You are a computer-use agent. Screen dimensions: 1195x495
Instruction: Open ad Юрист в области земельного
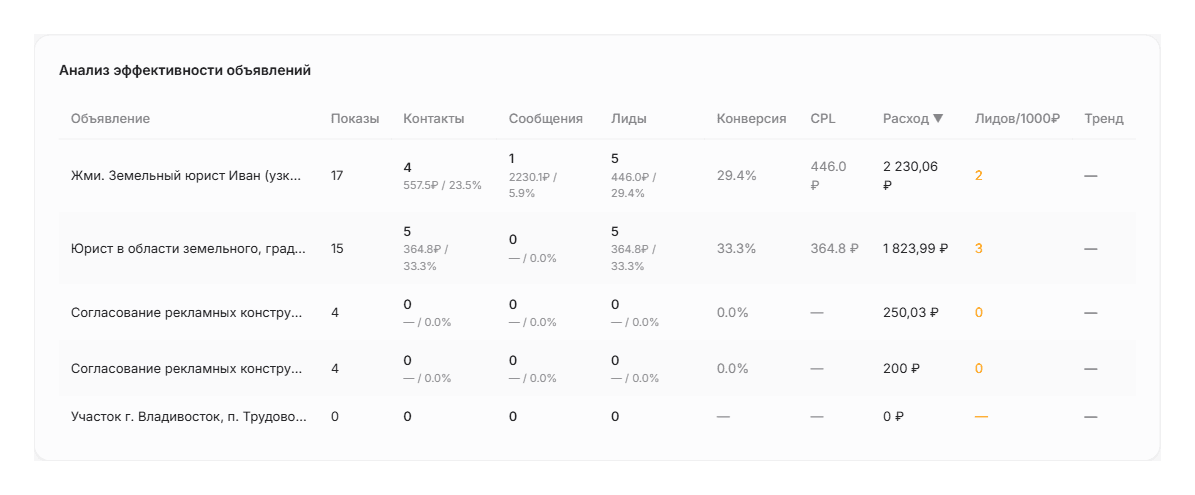click(x=188, y=248)
